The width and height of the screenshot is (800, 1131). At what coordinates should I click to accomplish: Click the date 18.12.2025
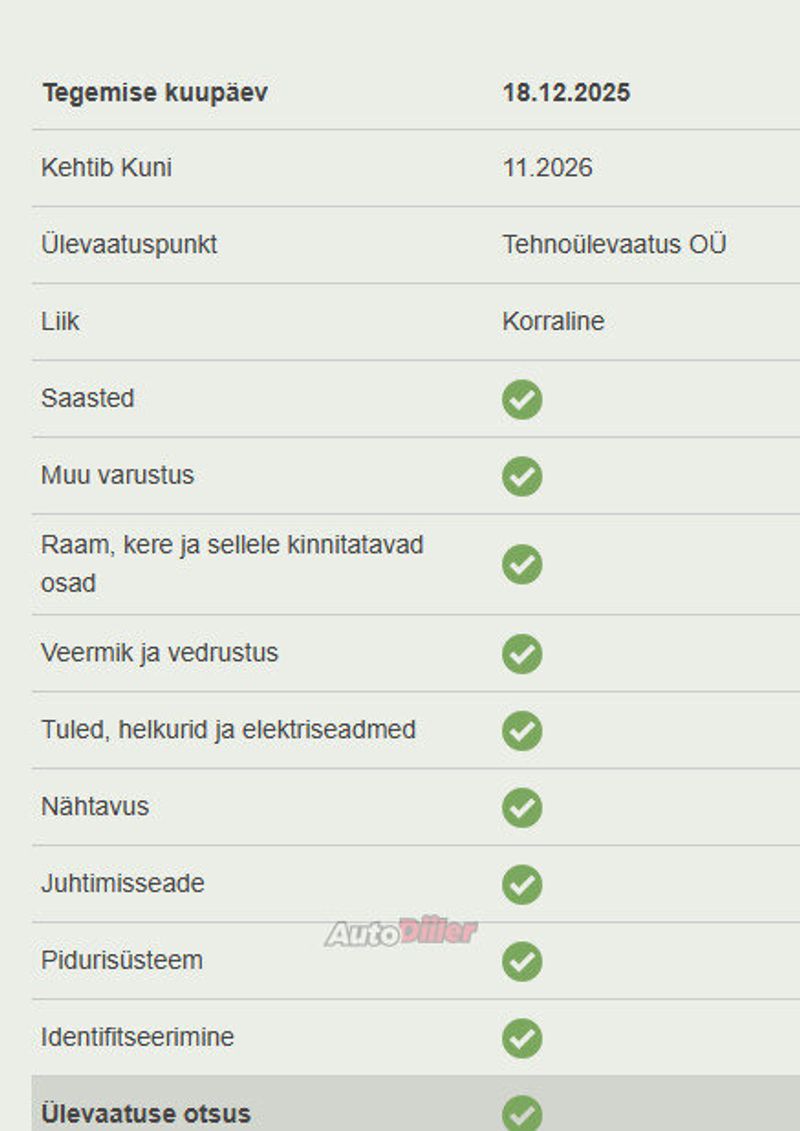(x=566, y=93)
